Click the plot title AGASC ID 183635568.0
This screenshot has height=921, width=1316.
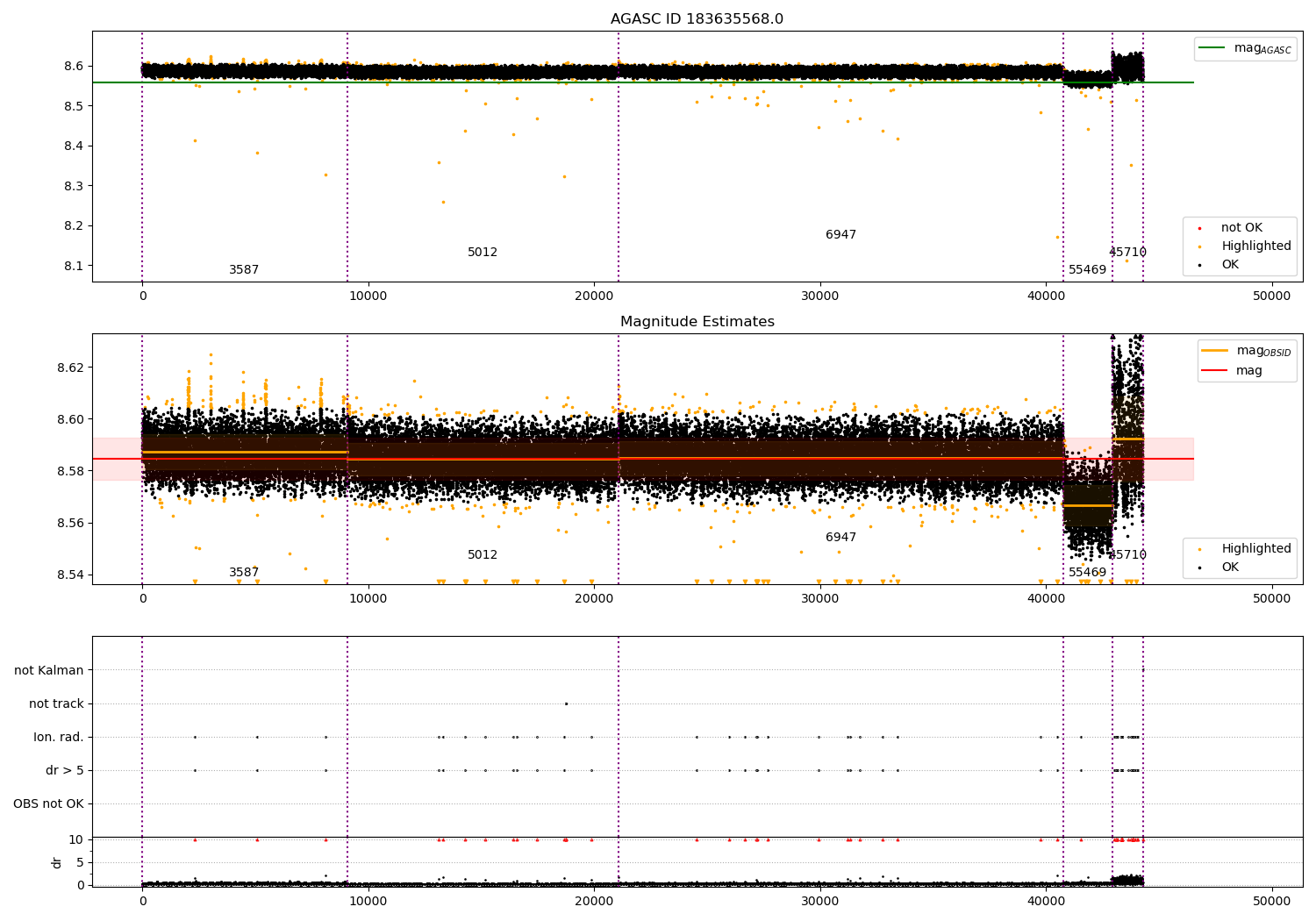point(697,19)
